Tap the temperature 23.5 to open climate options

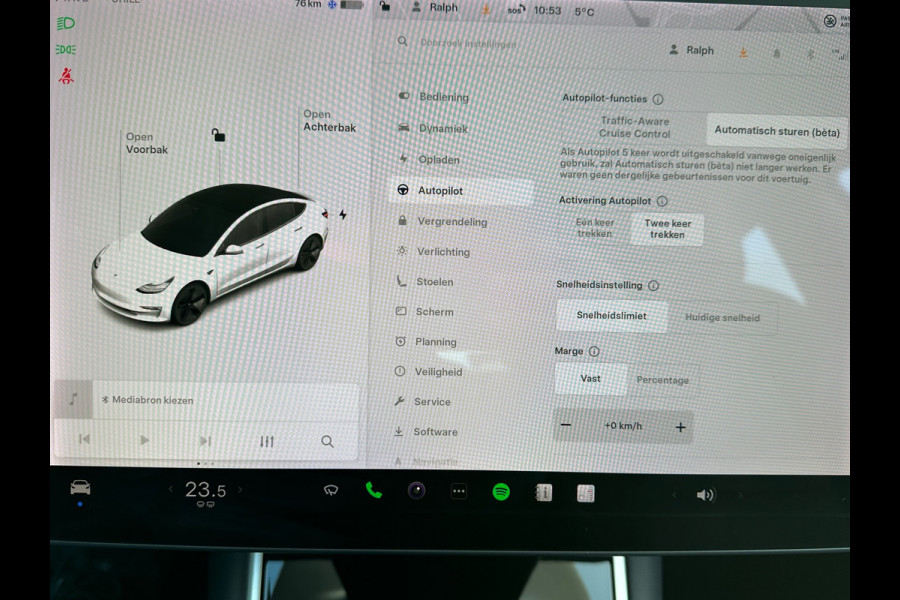[207, 489]
